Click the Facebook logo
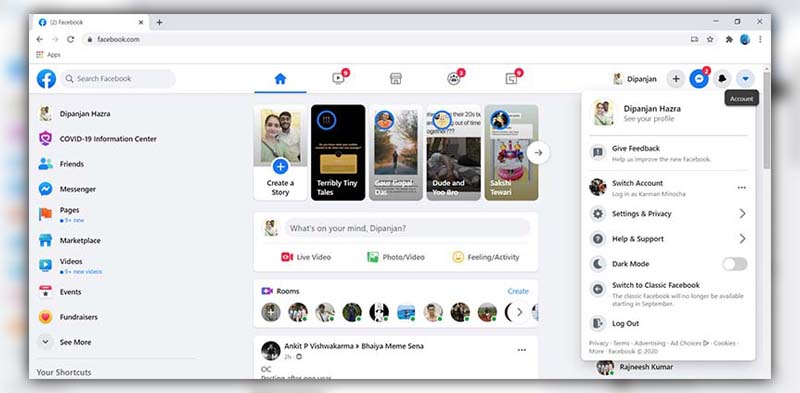This screenshot has width=800, height=393. tap(46, 79)
